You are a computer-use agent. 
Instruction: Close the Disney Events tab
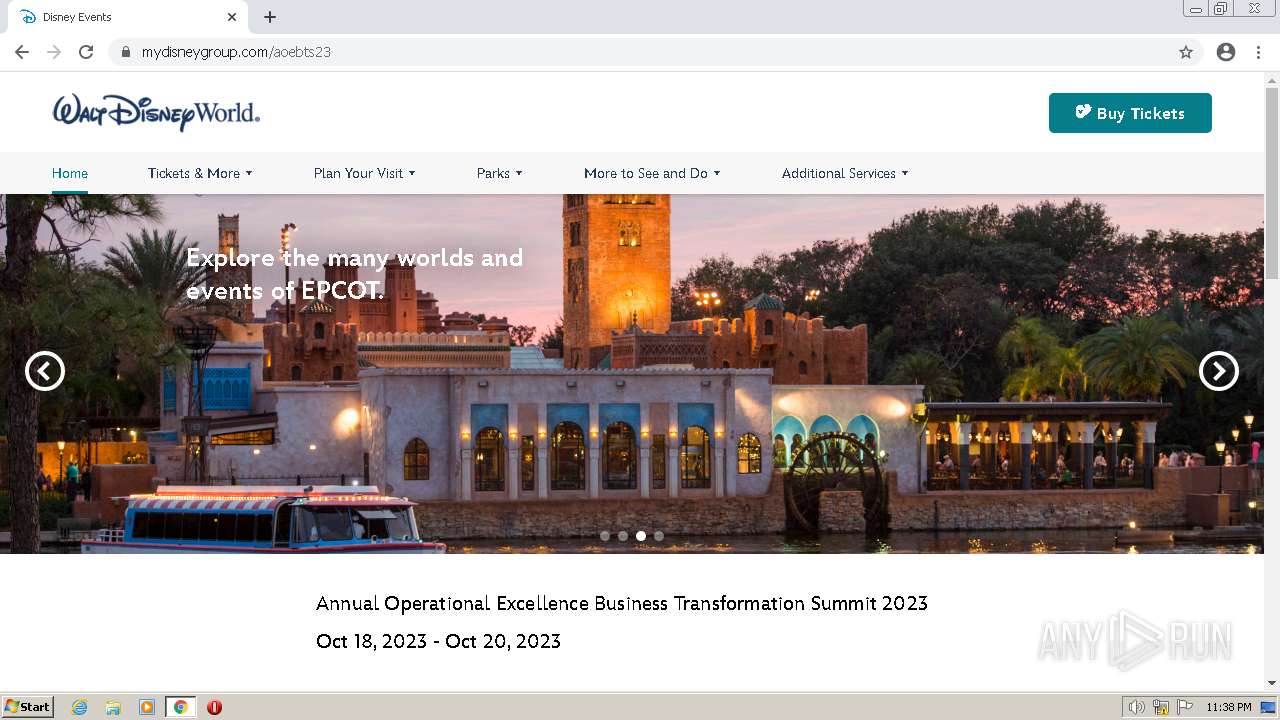(232, 17)
